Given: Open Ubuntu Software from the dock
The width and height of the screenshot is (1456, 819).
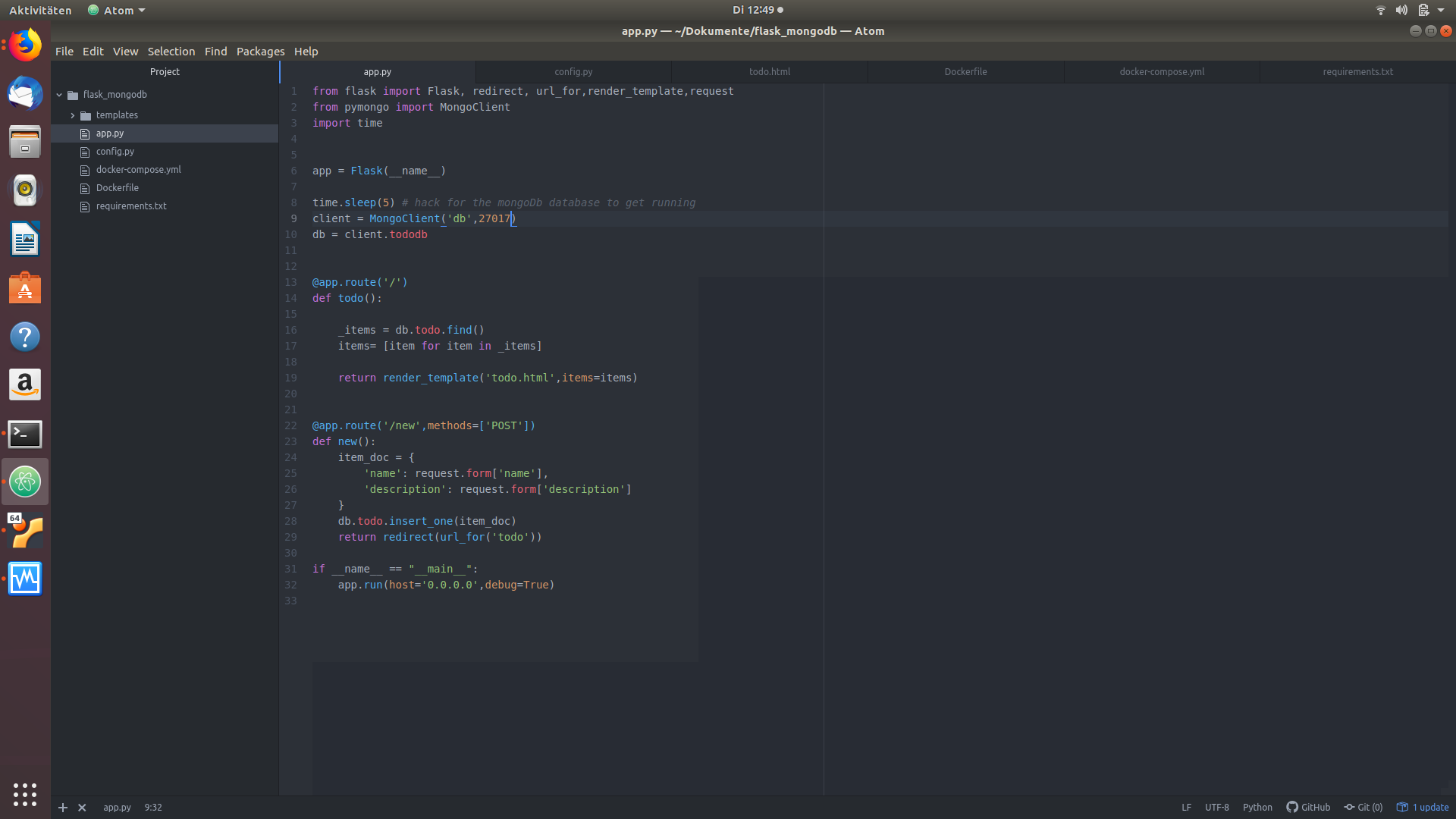Looking at the screenshot, I should (25, 288).
